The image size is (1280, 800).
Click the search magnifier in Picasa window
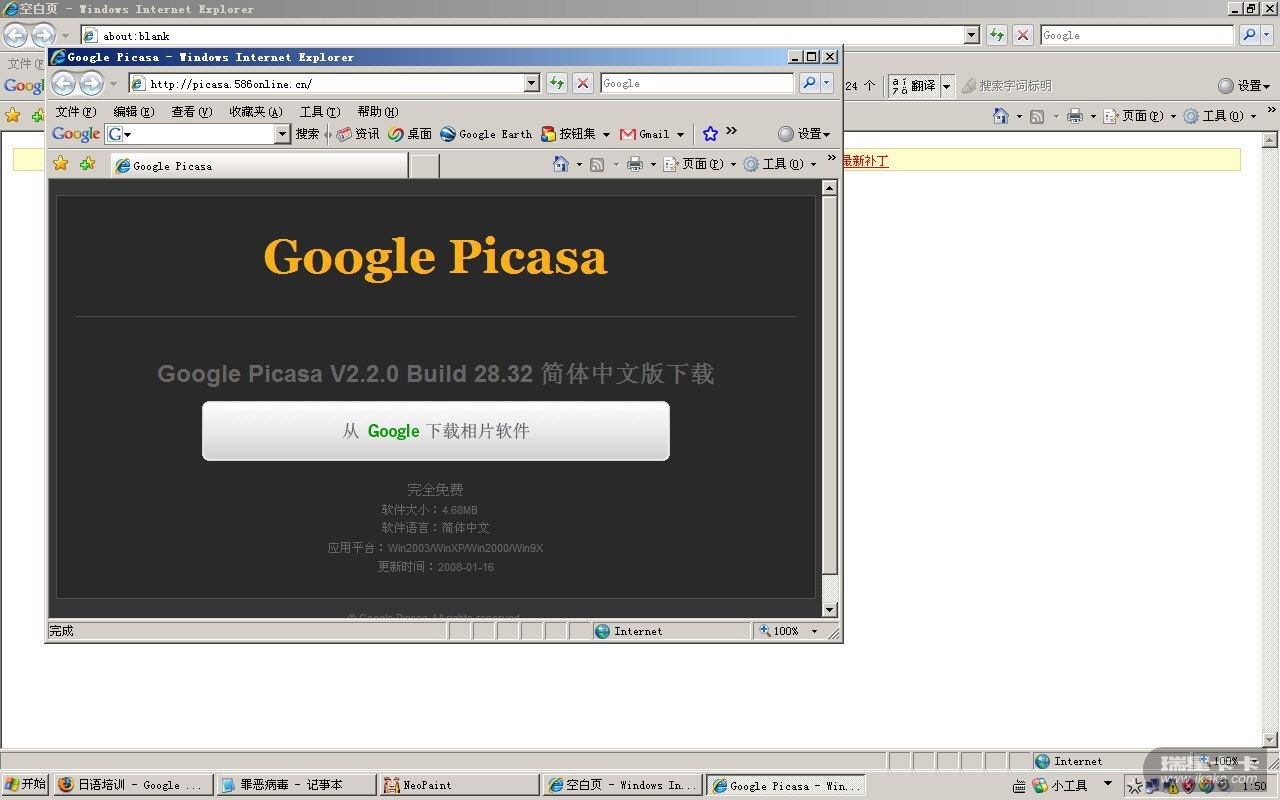click(809, 83)
